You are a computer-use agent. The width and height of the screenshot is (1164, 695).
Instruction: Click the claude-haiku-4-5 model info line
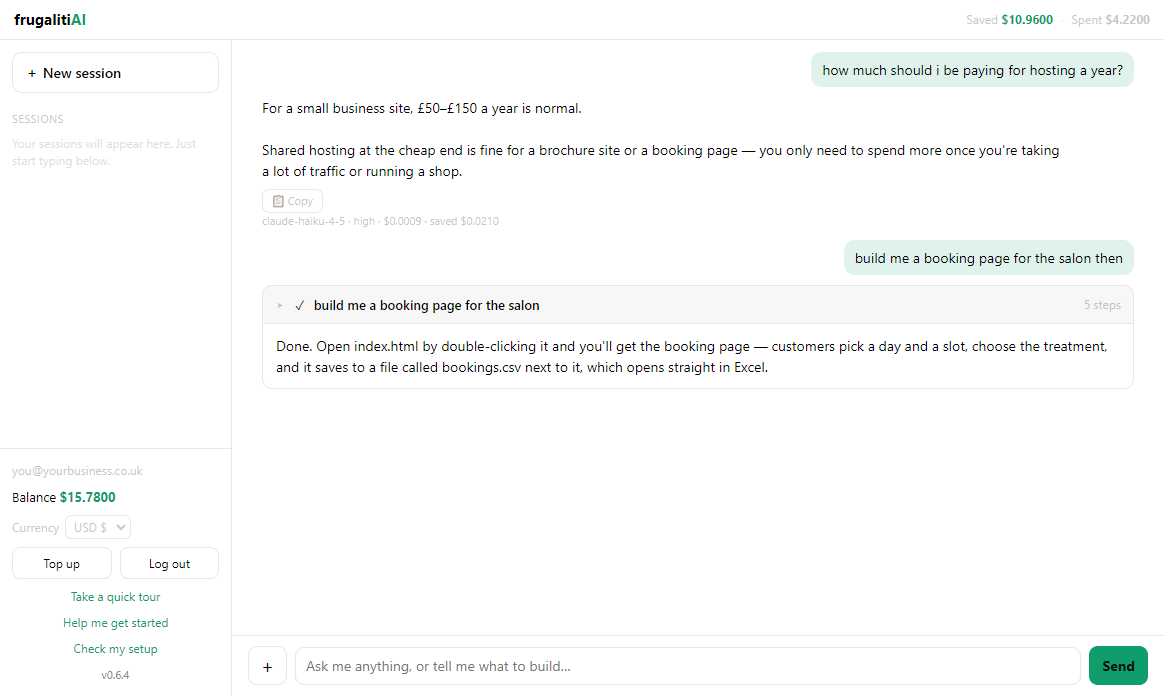[380, 221]
